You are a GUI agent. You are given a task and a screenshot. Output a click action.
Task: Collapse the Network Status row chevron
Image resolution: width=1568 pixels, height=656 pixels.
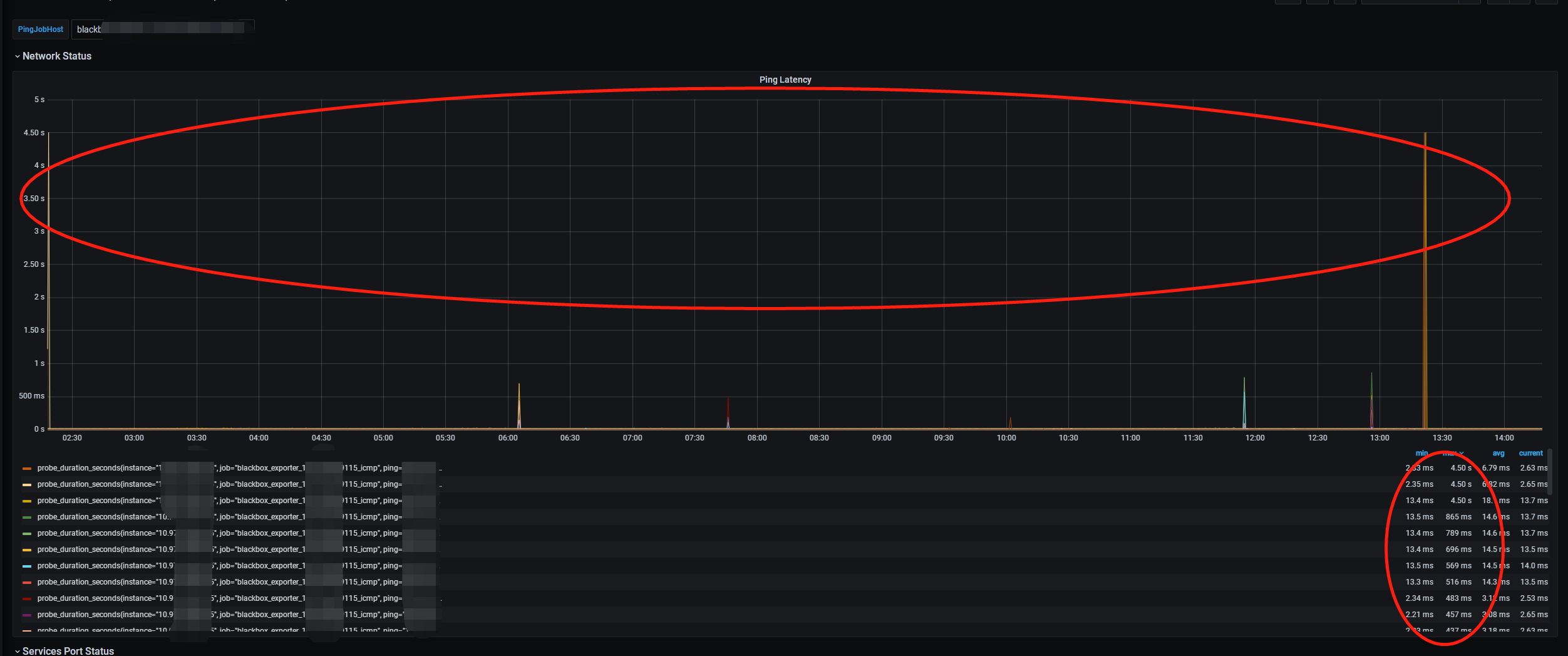pos(17,56)
